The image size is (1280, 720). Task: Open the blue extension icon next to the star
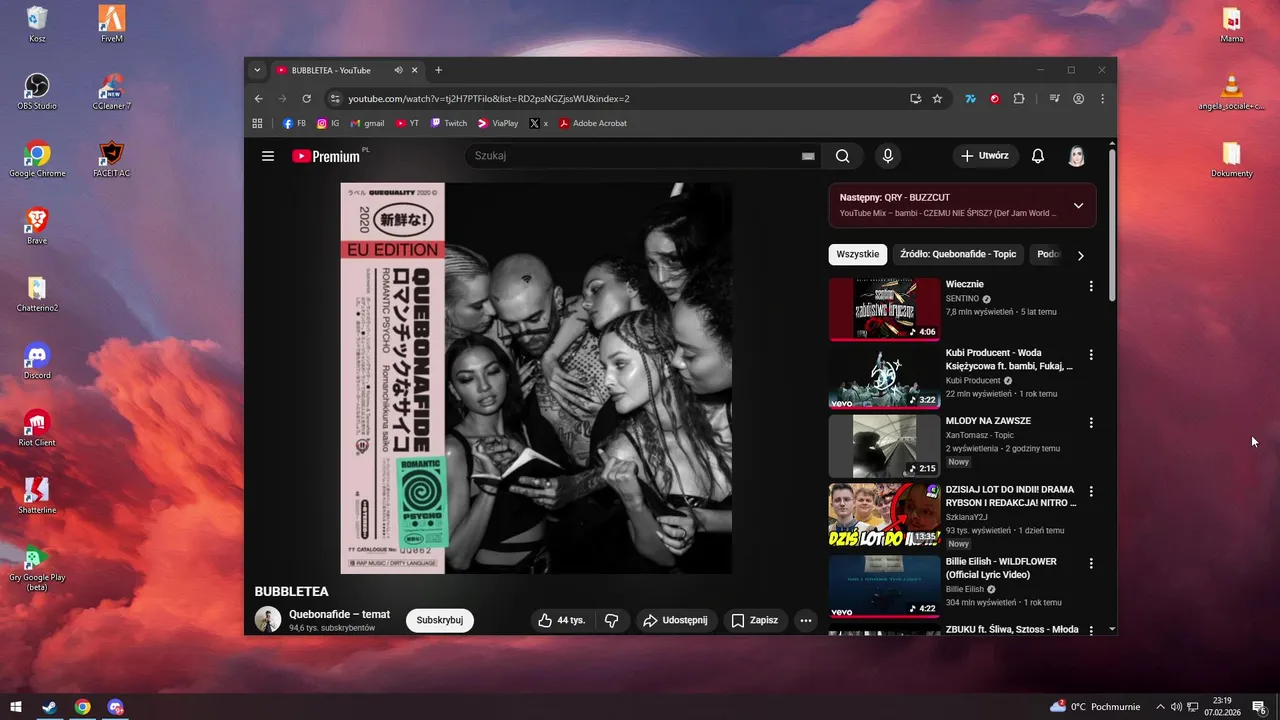click(x=970, y=99)
